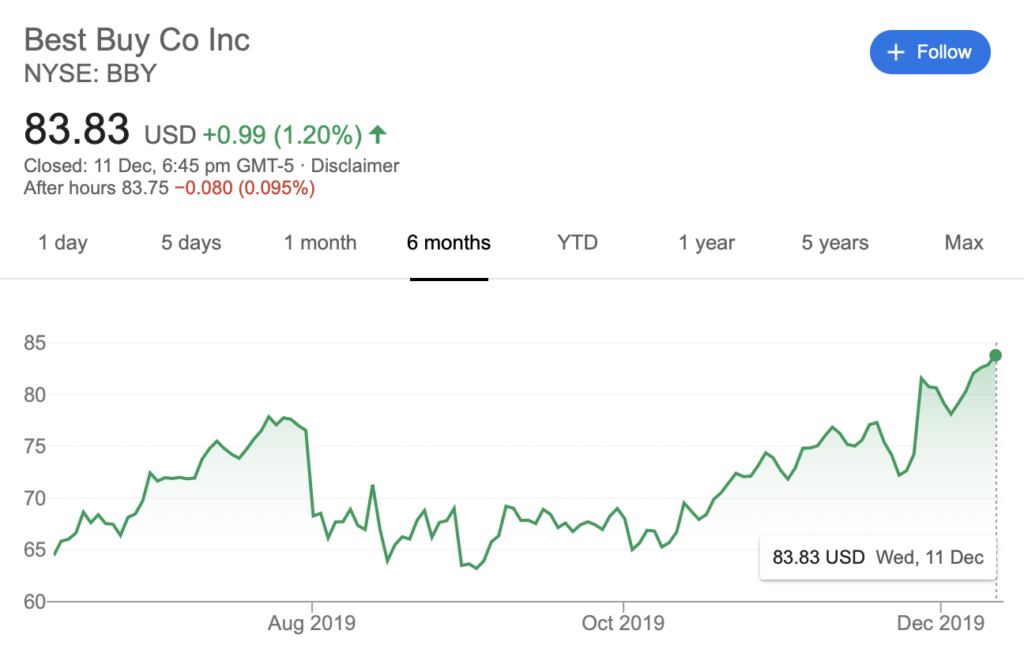Show the 1 month chart tab
1024x668 pixels.
320,243
